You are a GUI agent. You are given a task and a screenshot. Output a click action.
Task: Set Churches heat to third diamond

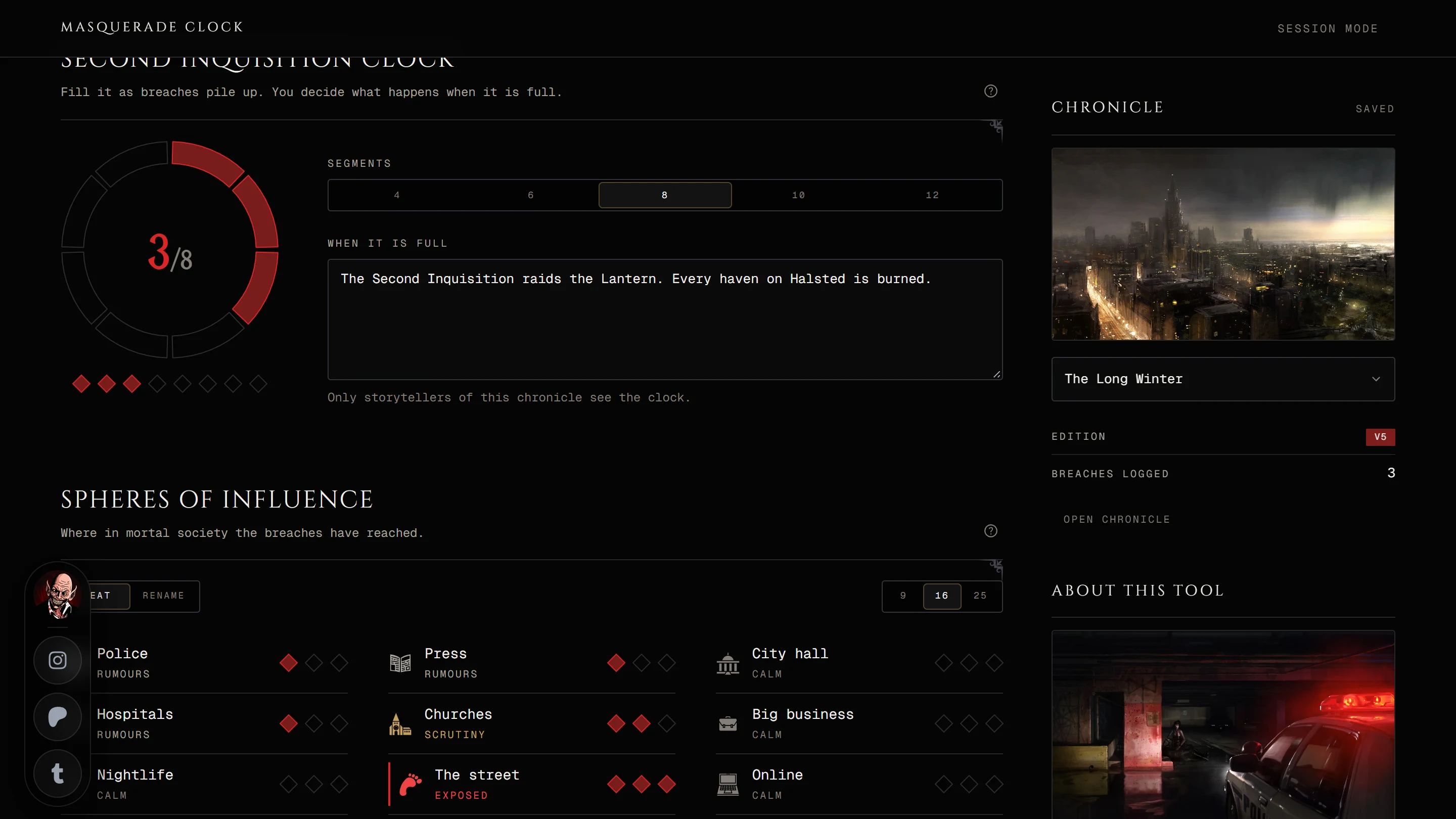coord(667,723)
